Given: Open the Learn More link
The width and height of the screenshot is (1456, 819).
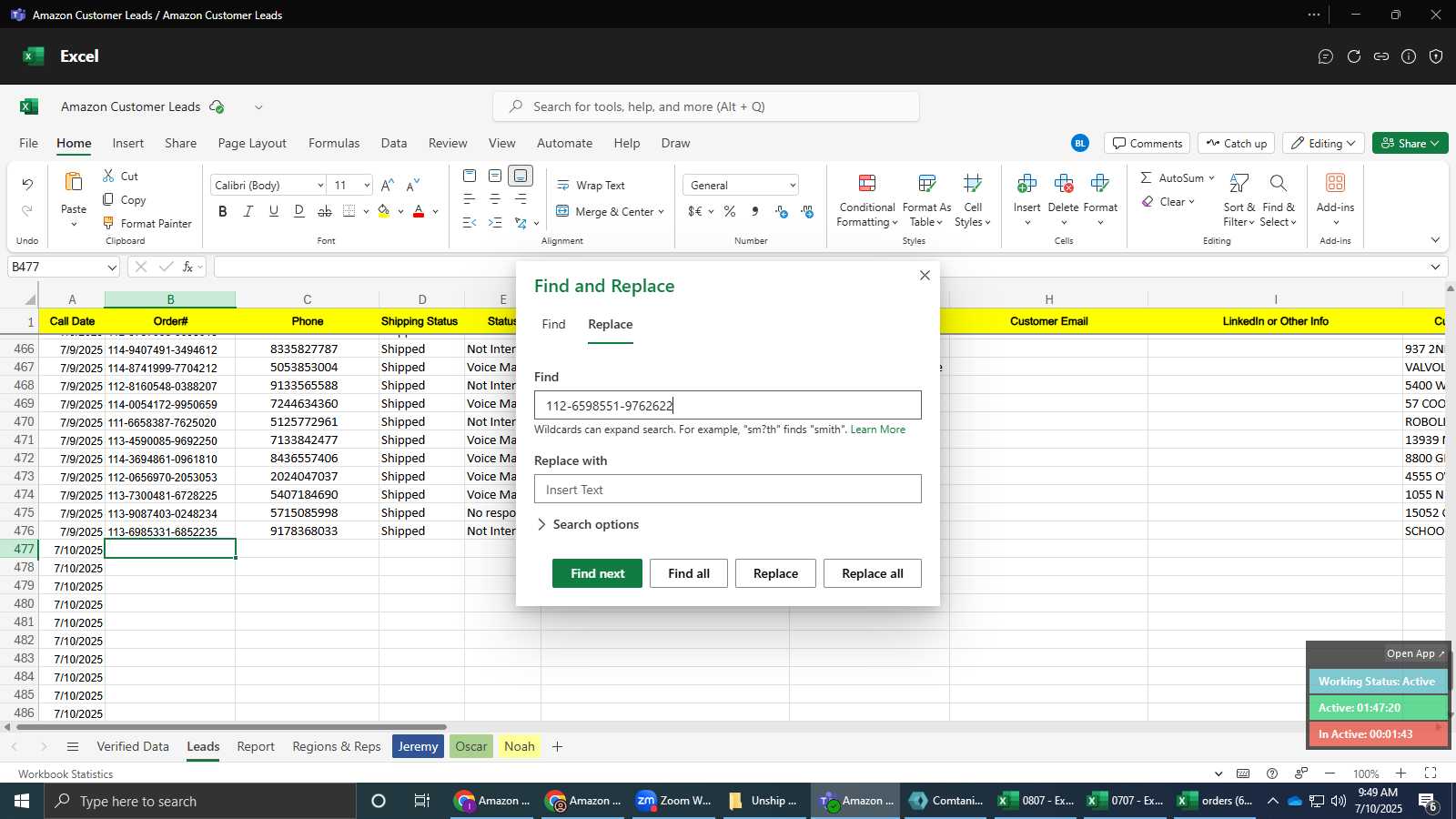Looking at the screenshot, I should click(x=877, y=430).
